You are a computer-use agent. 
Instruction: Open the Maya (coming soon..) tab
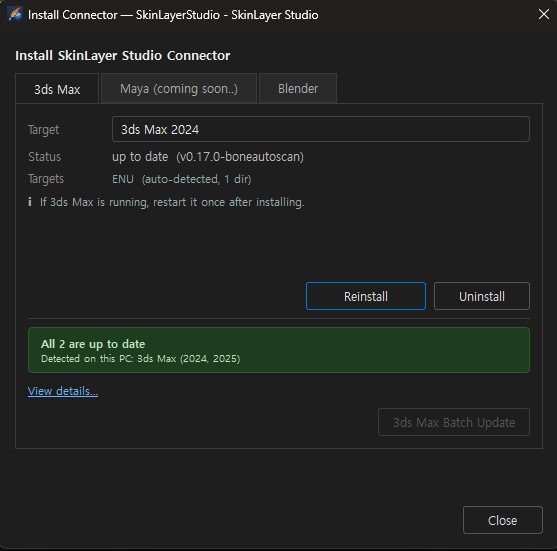click(x=179, y=88)
